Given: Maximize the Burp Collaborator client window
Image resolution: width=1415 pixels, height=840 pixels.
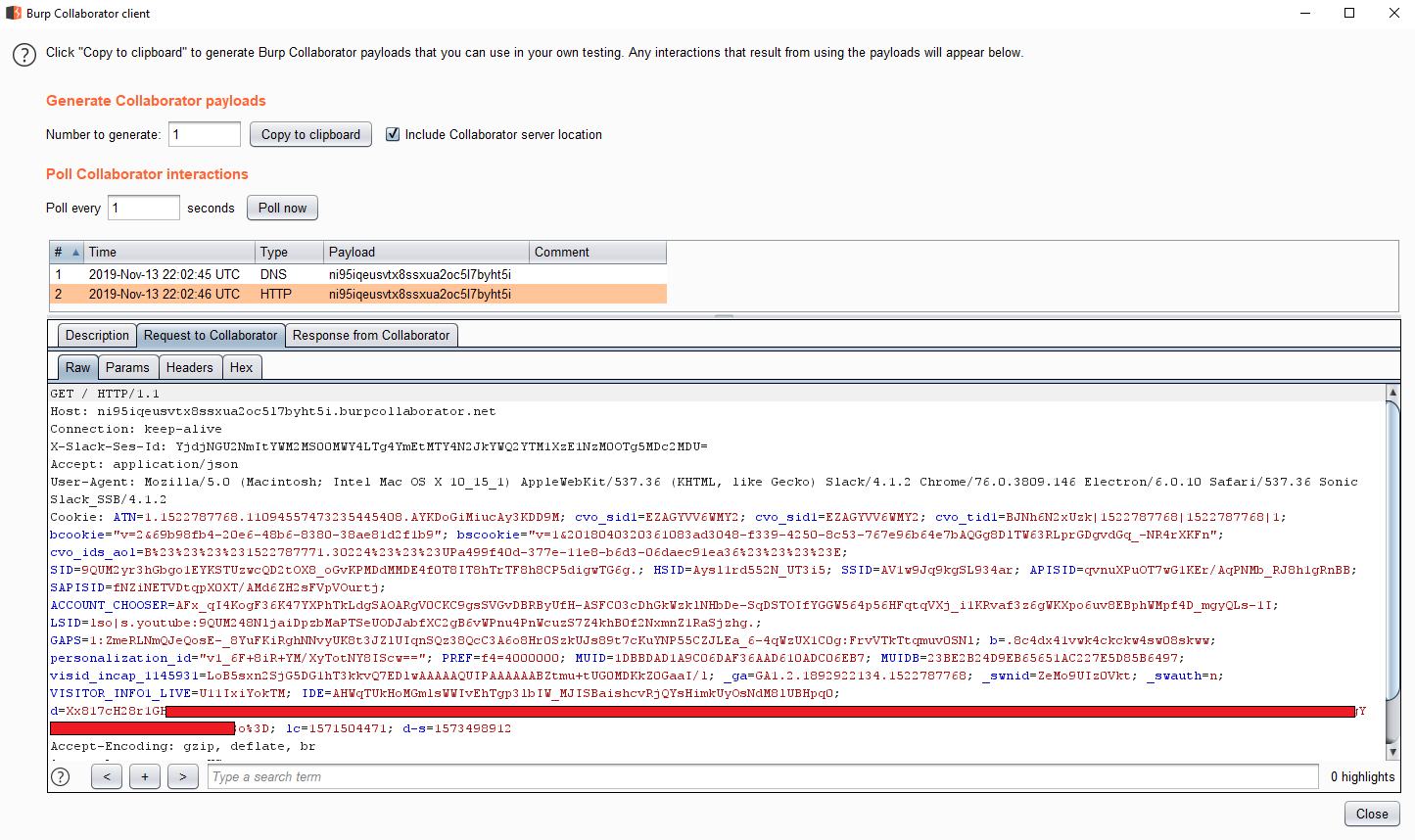Looking at the screenshot, I should 1349,13.
